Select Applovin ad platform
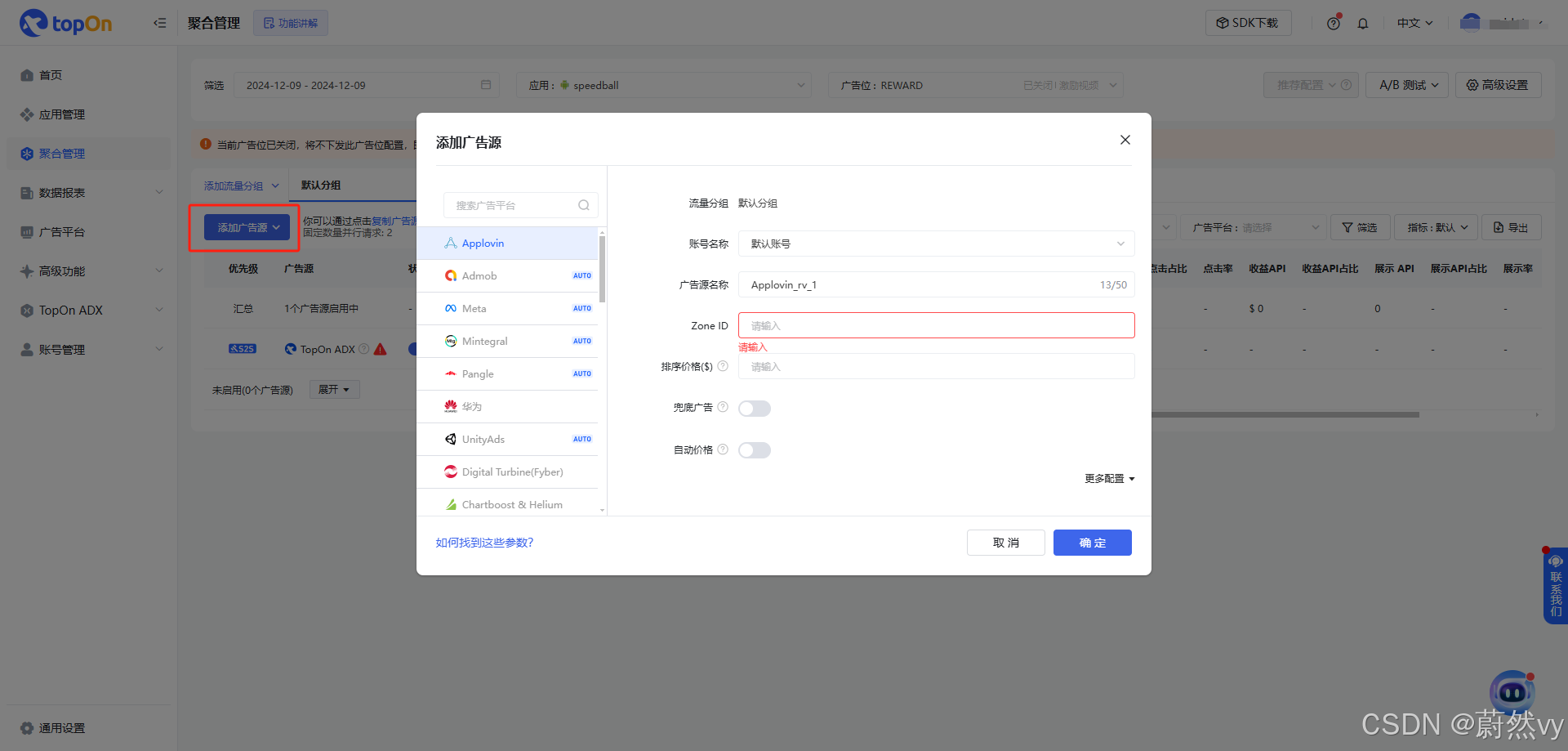1568x751 pixels. (507, 244)
